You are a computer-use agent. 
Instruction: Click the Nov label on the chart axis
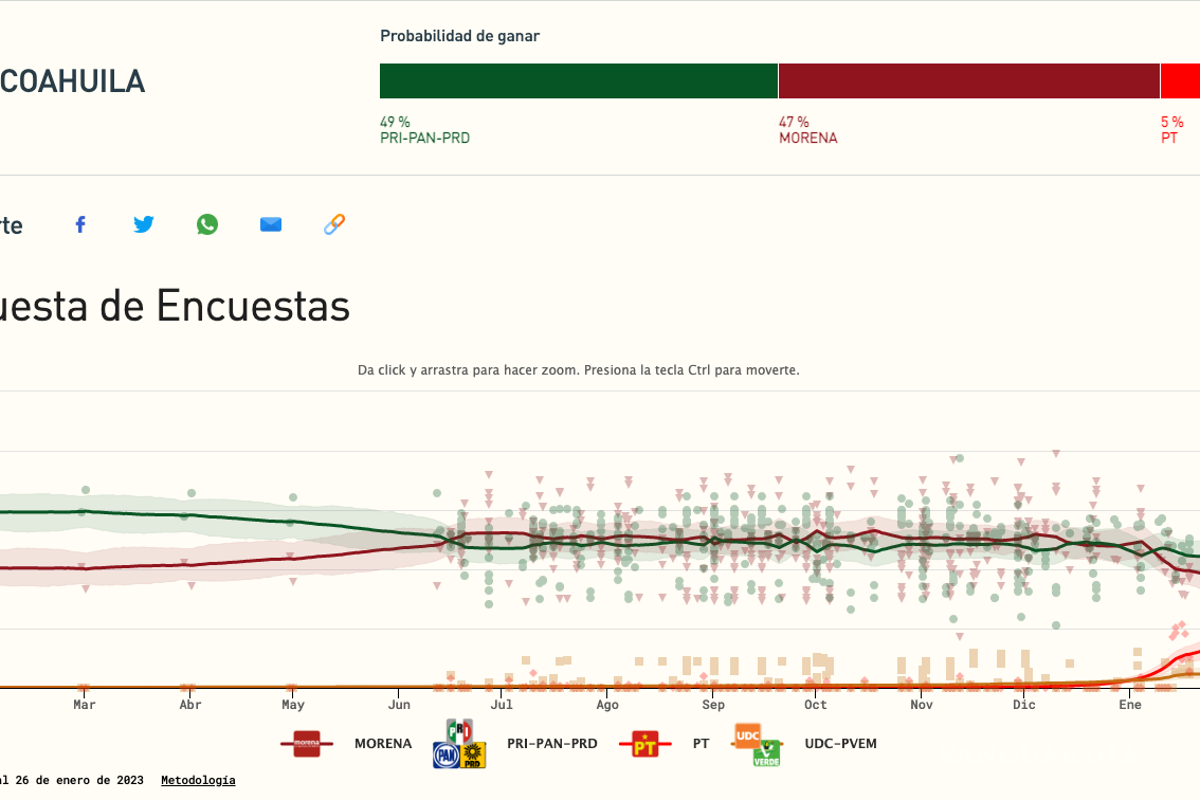919,704
